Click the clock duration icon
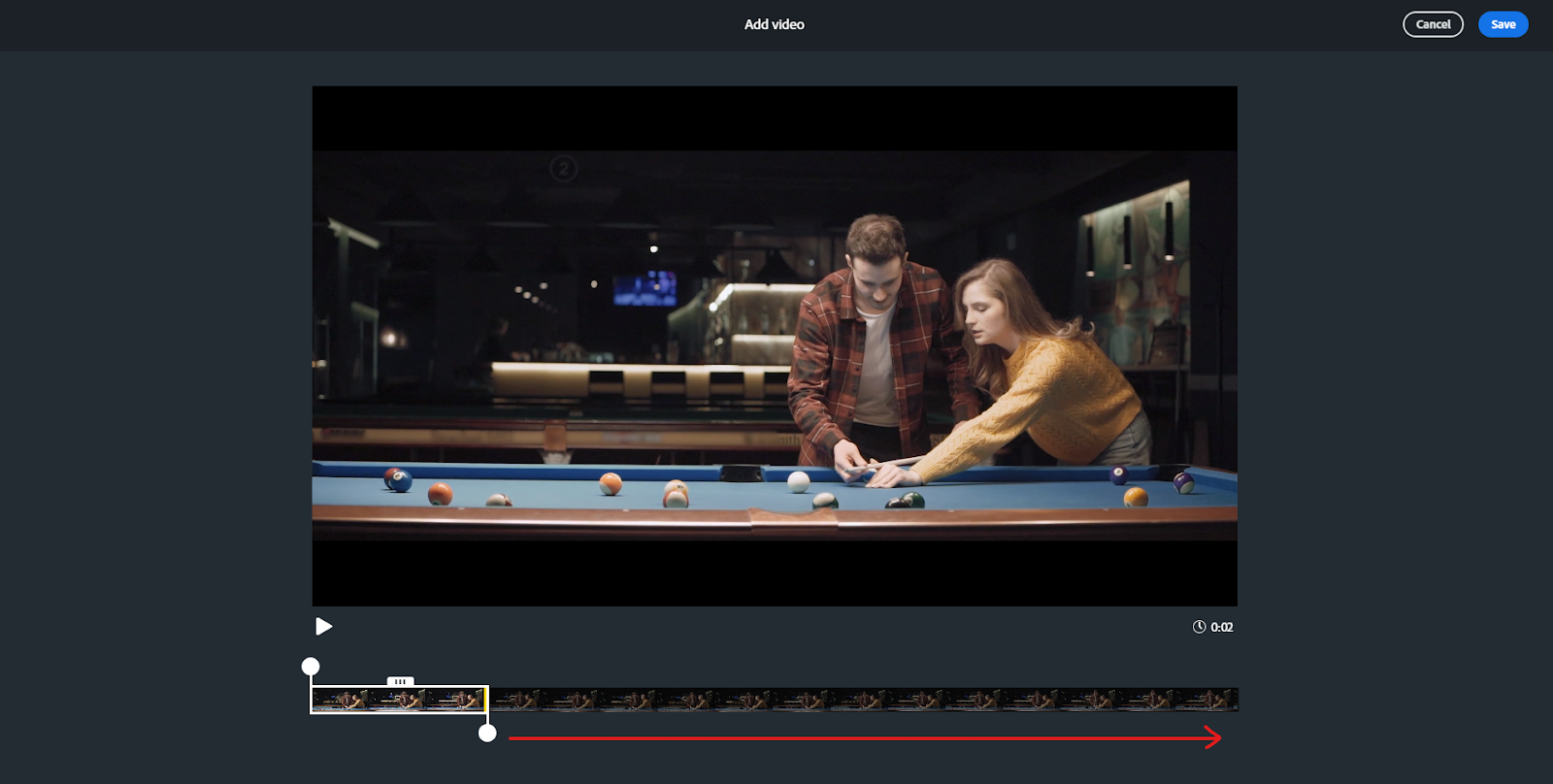The image size is (1553, 784). 1200,627
